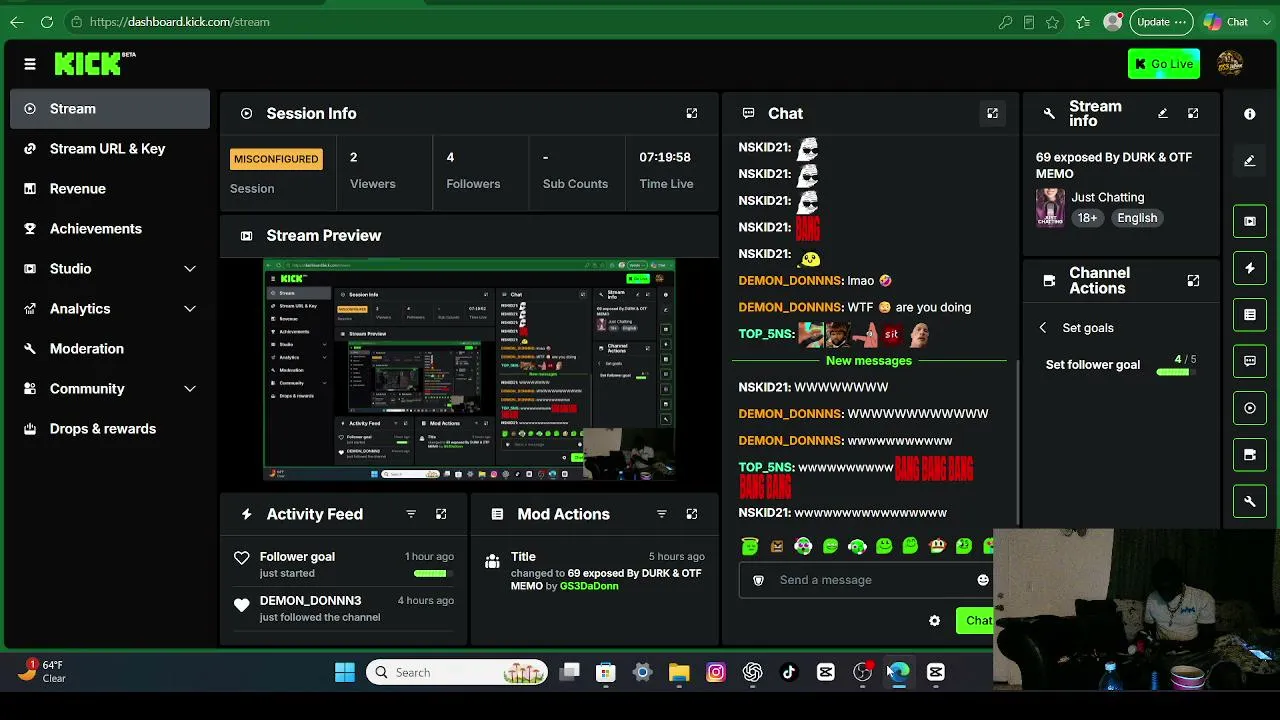Screen dimensions: 1280x720
Task: Open chat settings gear icon
Action: coord(934,621)
